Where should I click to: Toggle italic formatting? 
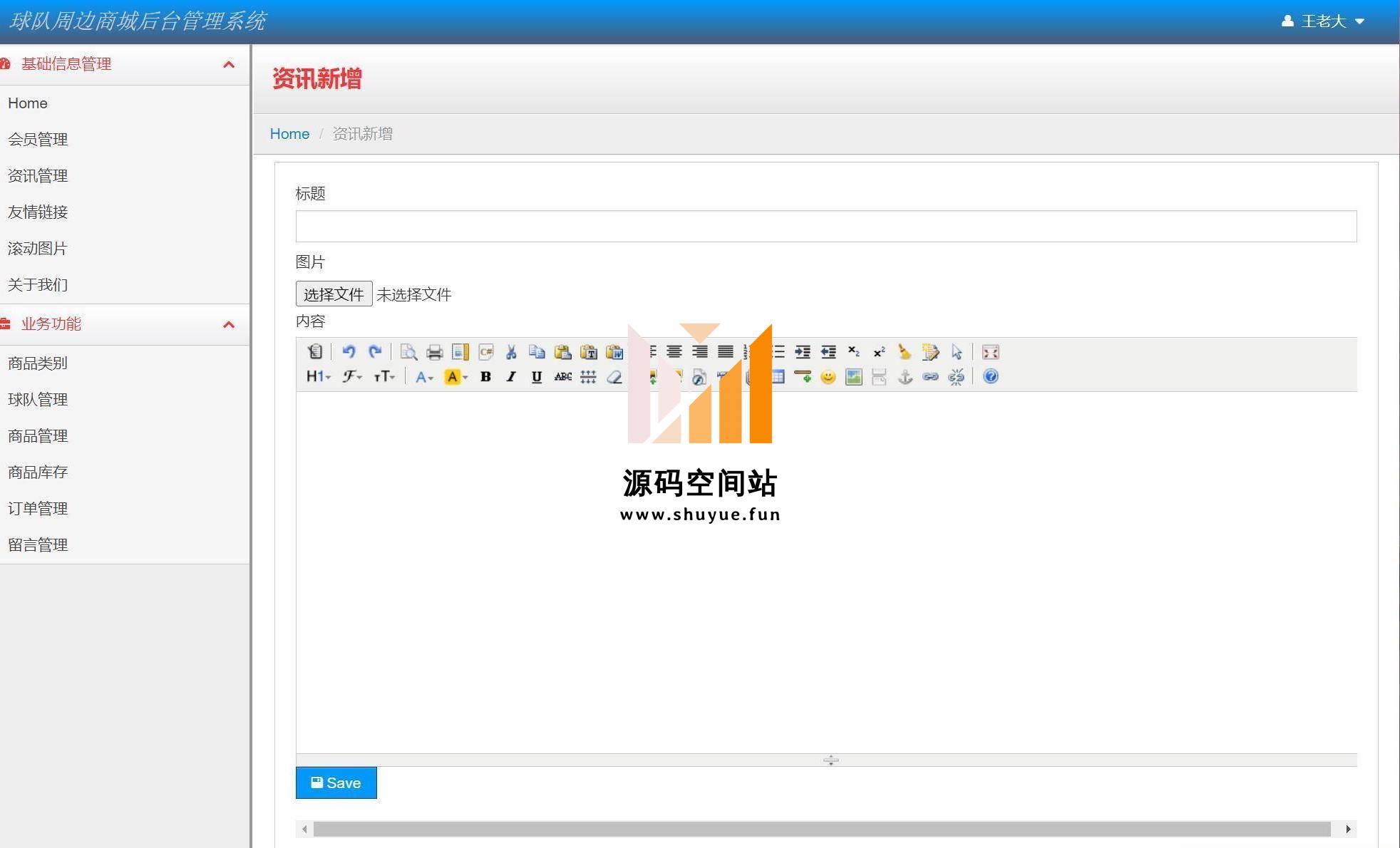[511, 376]
